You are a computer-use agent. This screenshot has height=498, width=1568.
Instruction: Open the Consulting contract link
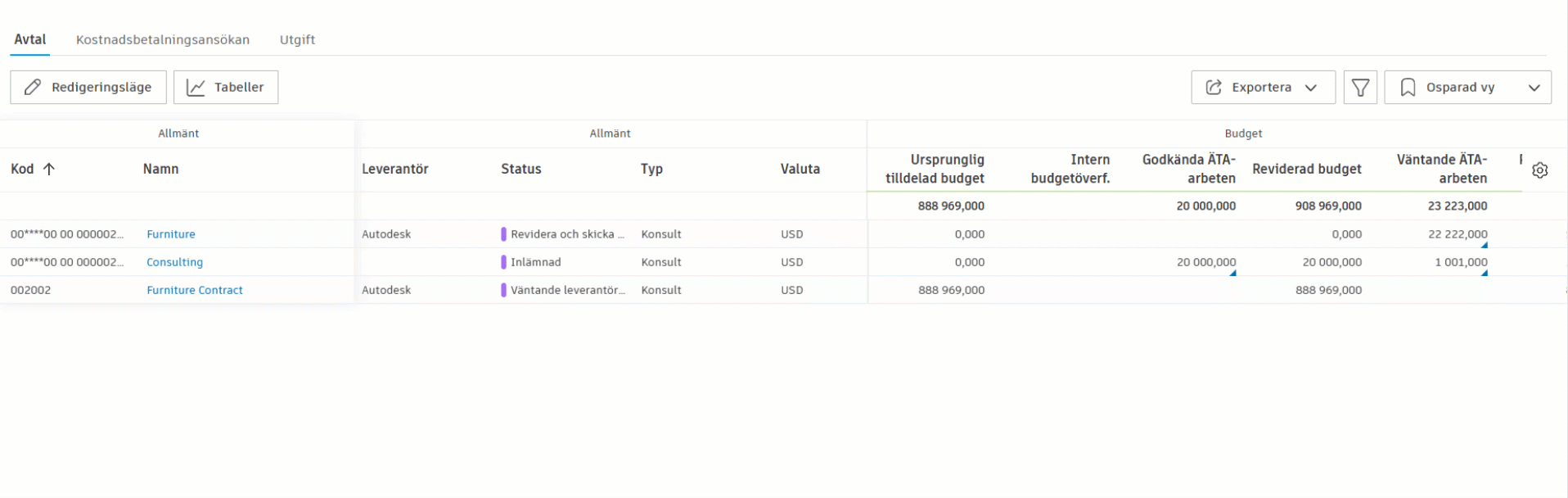click(x=174, y=262)
